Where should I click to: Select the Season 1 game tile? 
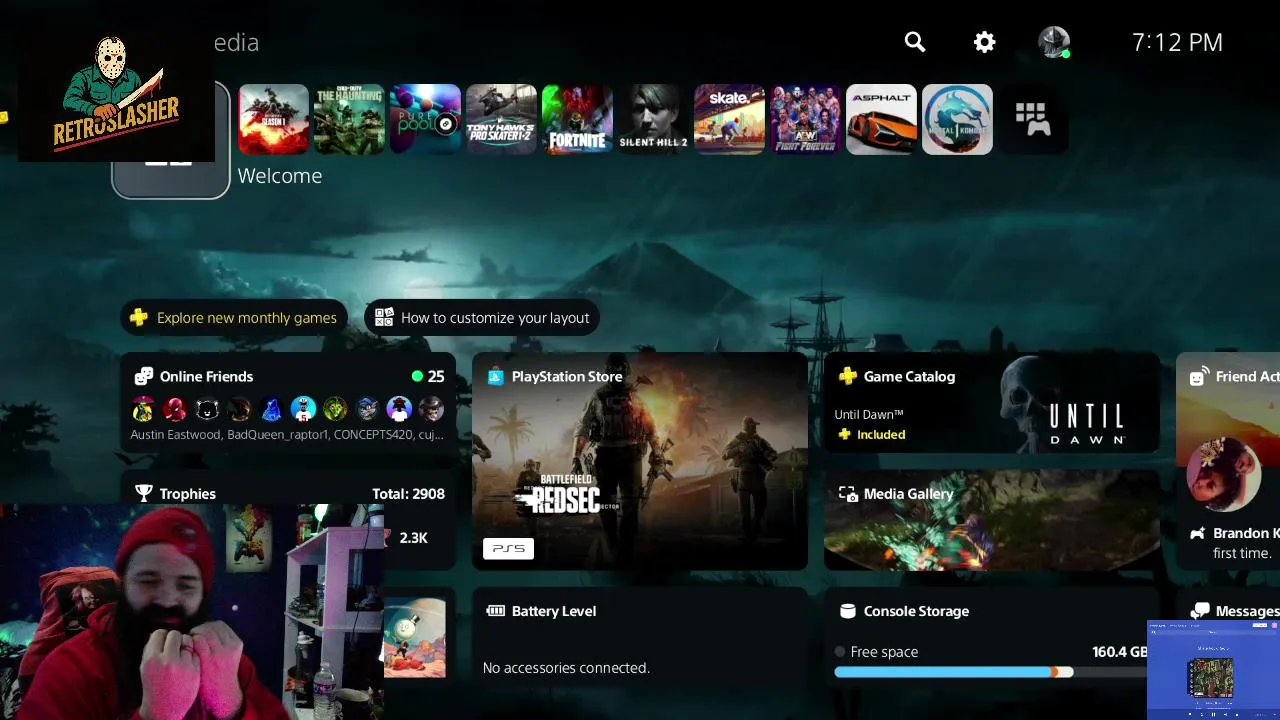pyautogui.click(x=273, y=119)
